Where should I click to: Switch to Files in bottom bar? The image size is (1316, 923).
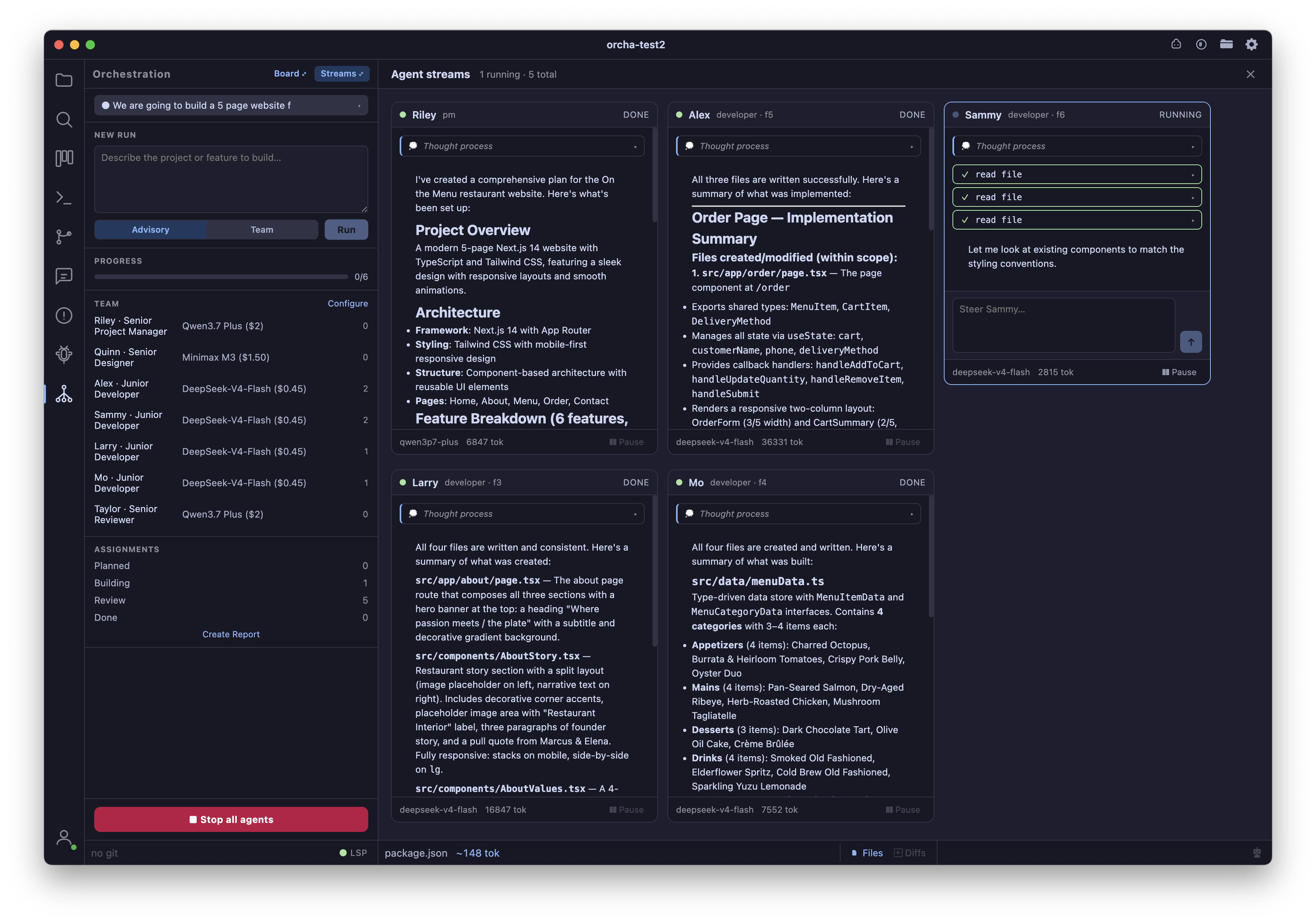[867, 852]
